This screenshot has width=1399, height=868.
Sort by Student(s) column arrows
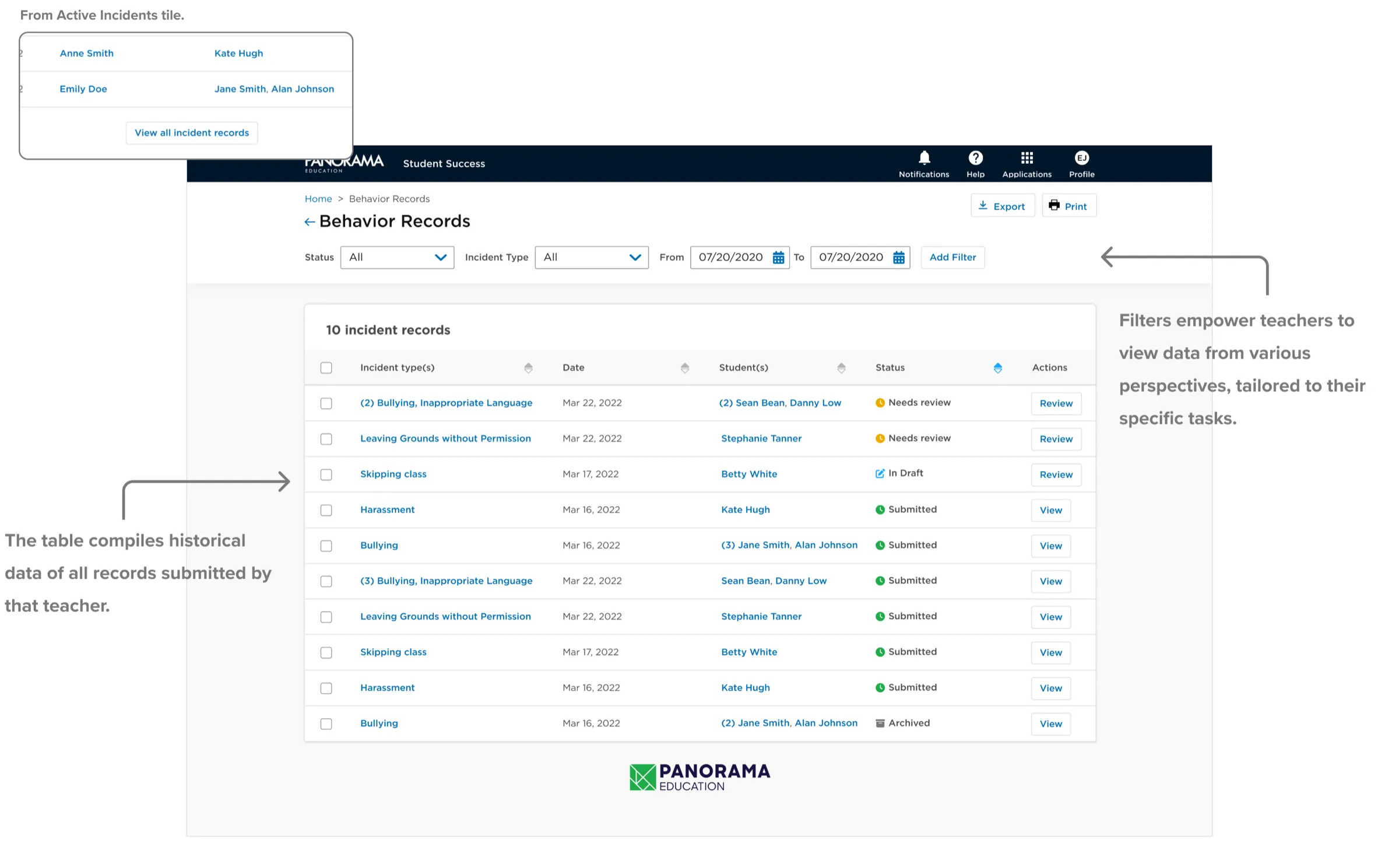click(841, 368)
